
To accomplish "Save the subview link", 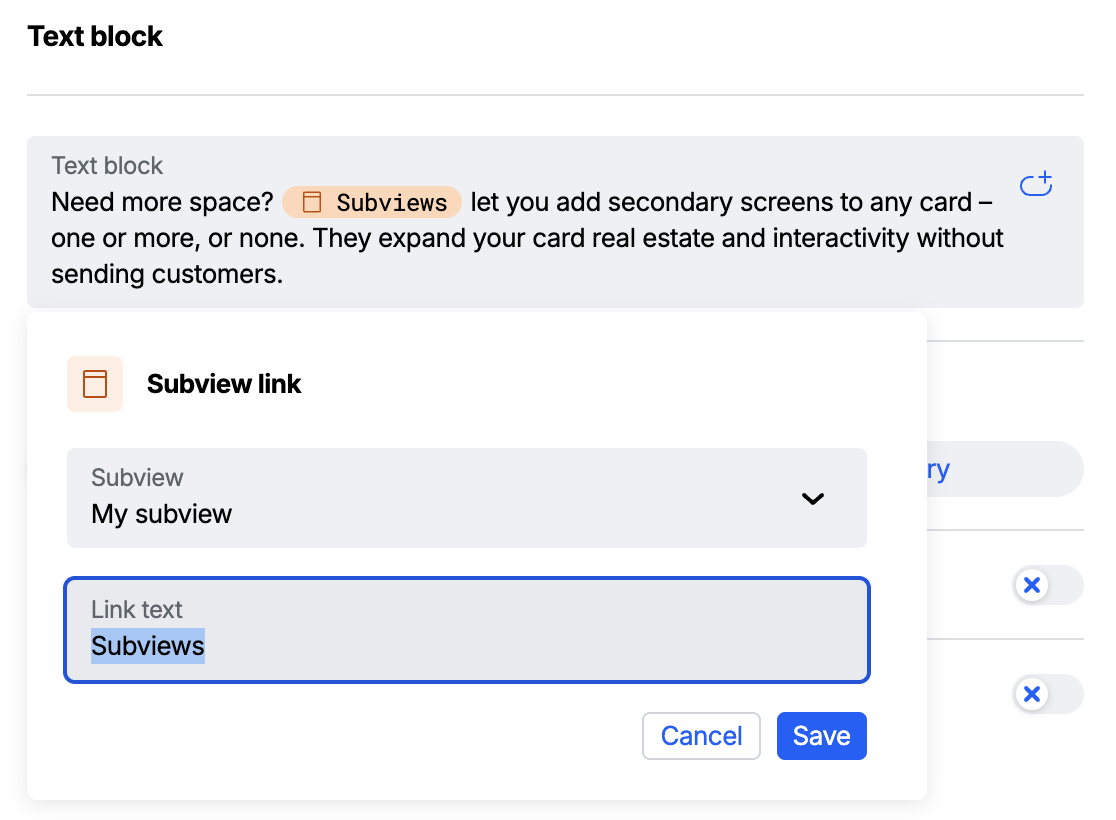I will (x=821, y=736).
